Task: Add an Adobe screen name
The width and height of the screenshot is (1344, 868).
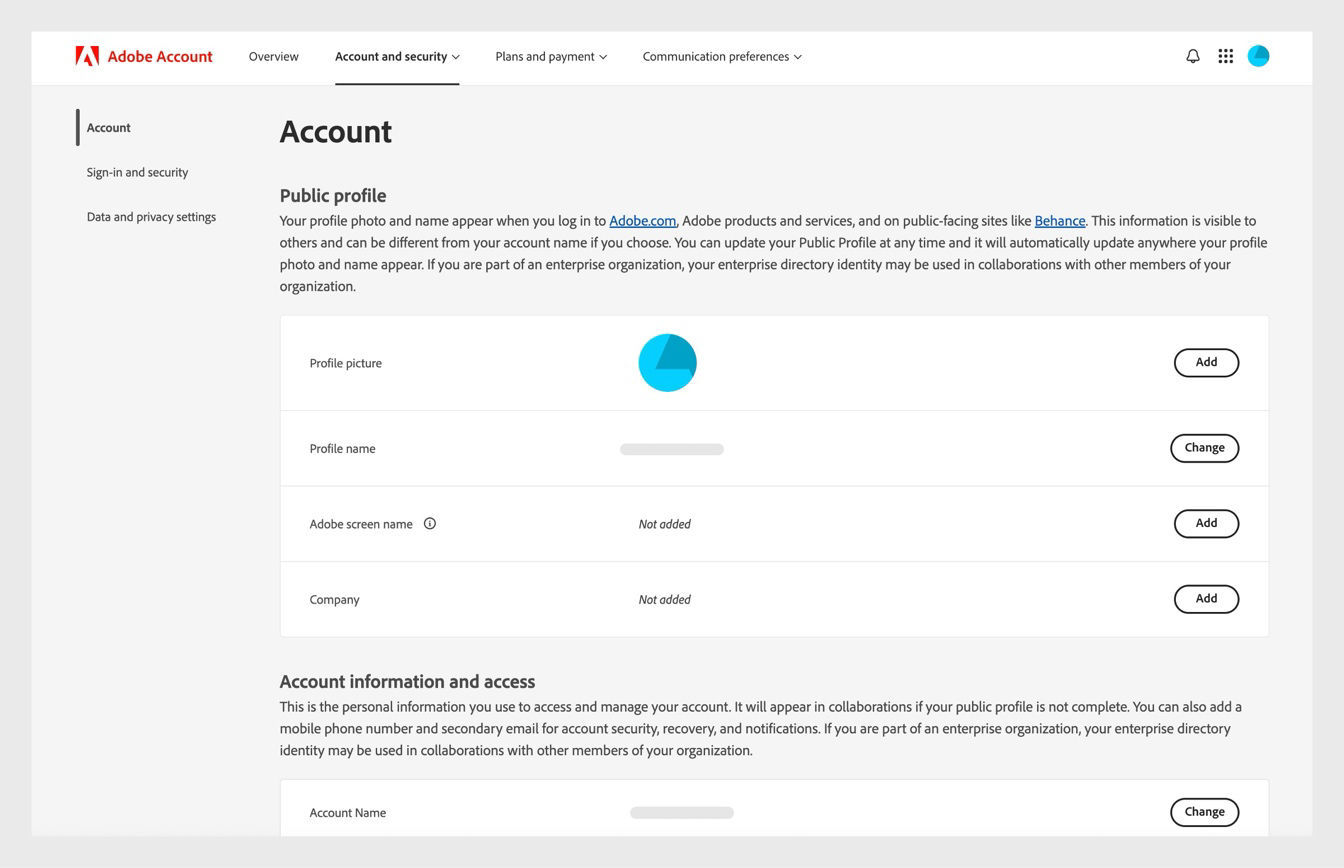Action: click(x=1205, y=523)
